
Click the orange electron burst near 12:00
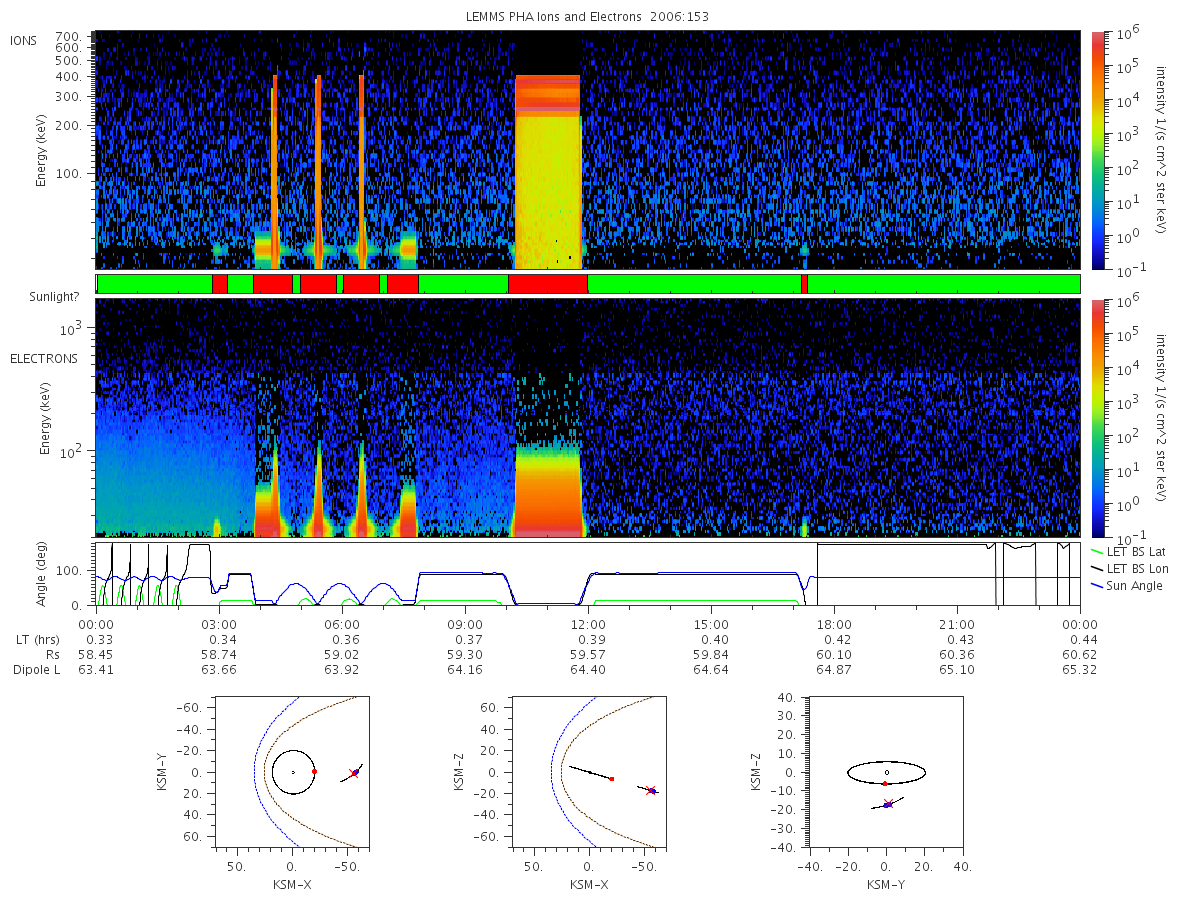tap(547, 492)
